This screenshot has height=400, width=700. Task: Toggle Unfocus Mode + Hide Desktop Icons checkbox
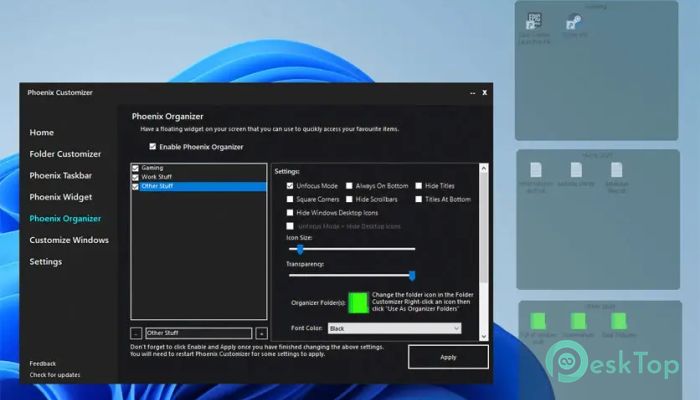290,226
